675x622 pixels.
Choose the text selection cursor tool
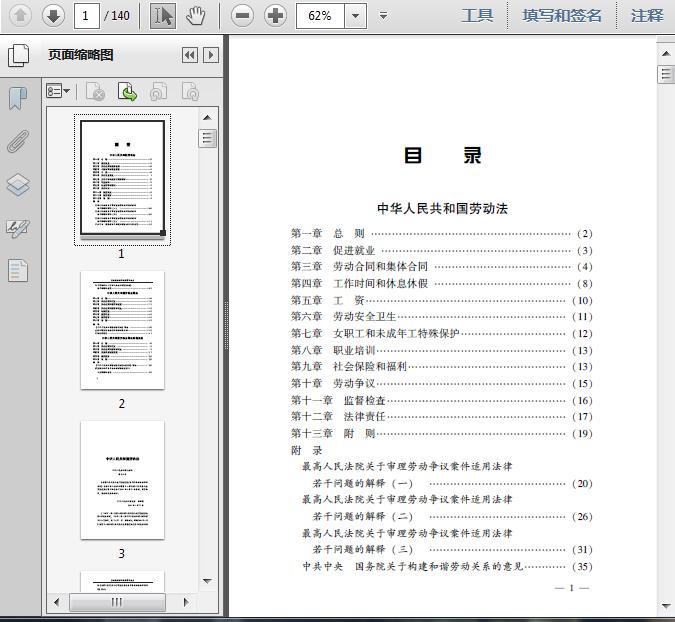[x=163, y=16]
